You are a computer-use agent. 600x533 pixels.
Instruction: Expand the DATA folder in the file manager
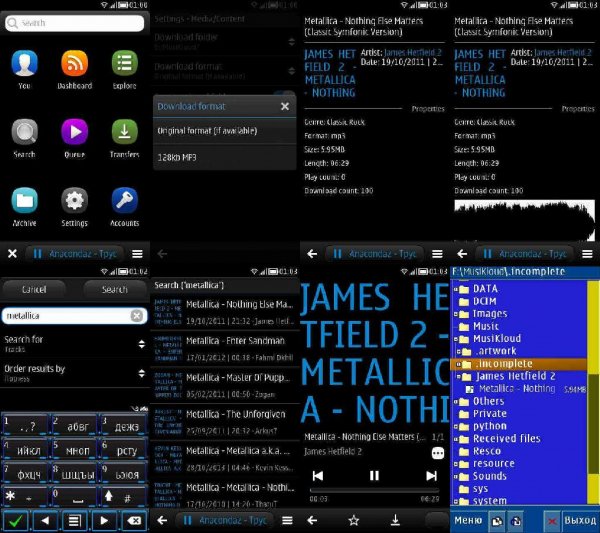tap(456, 289)
